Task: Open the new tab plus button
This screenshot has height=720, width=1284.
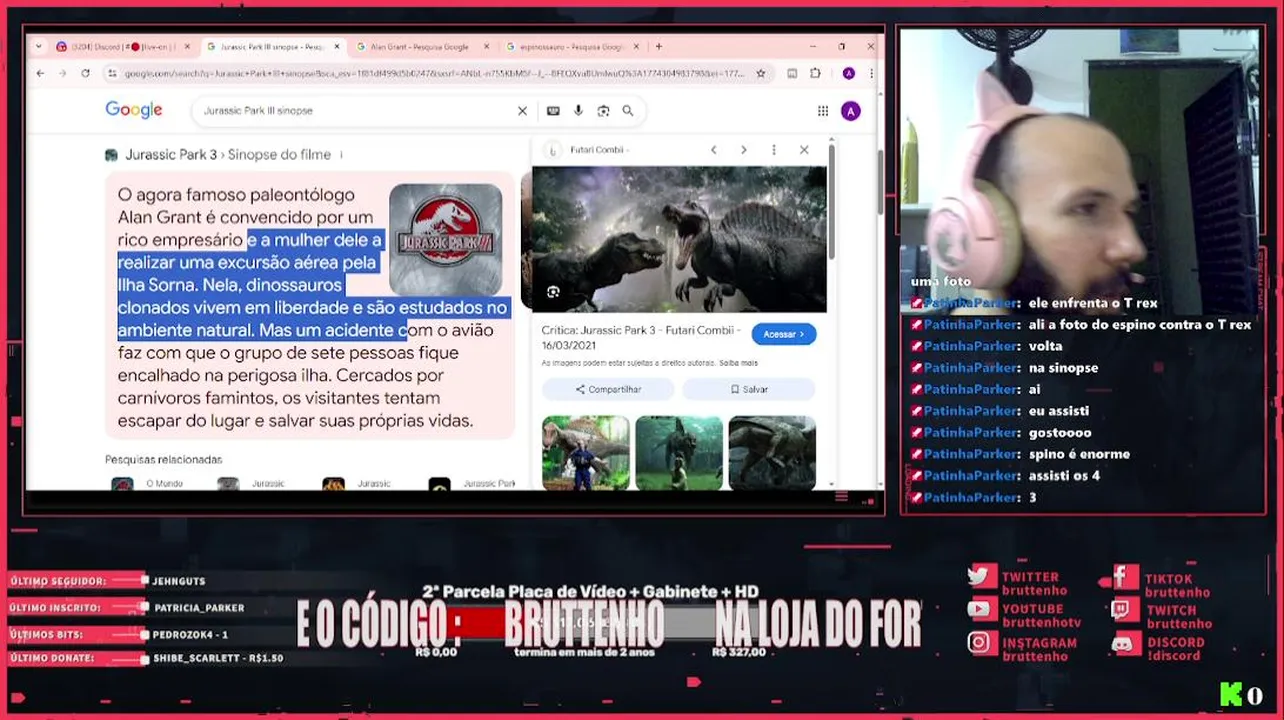Action: coord(658,46)
